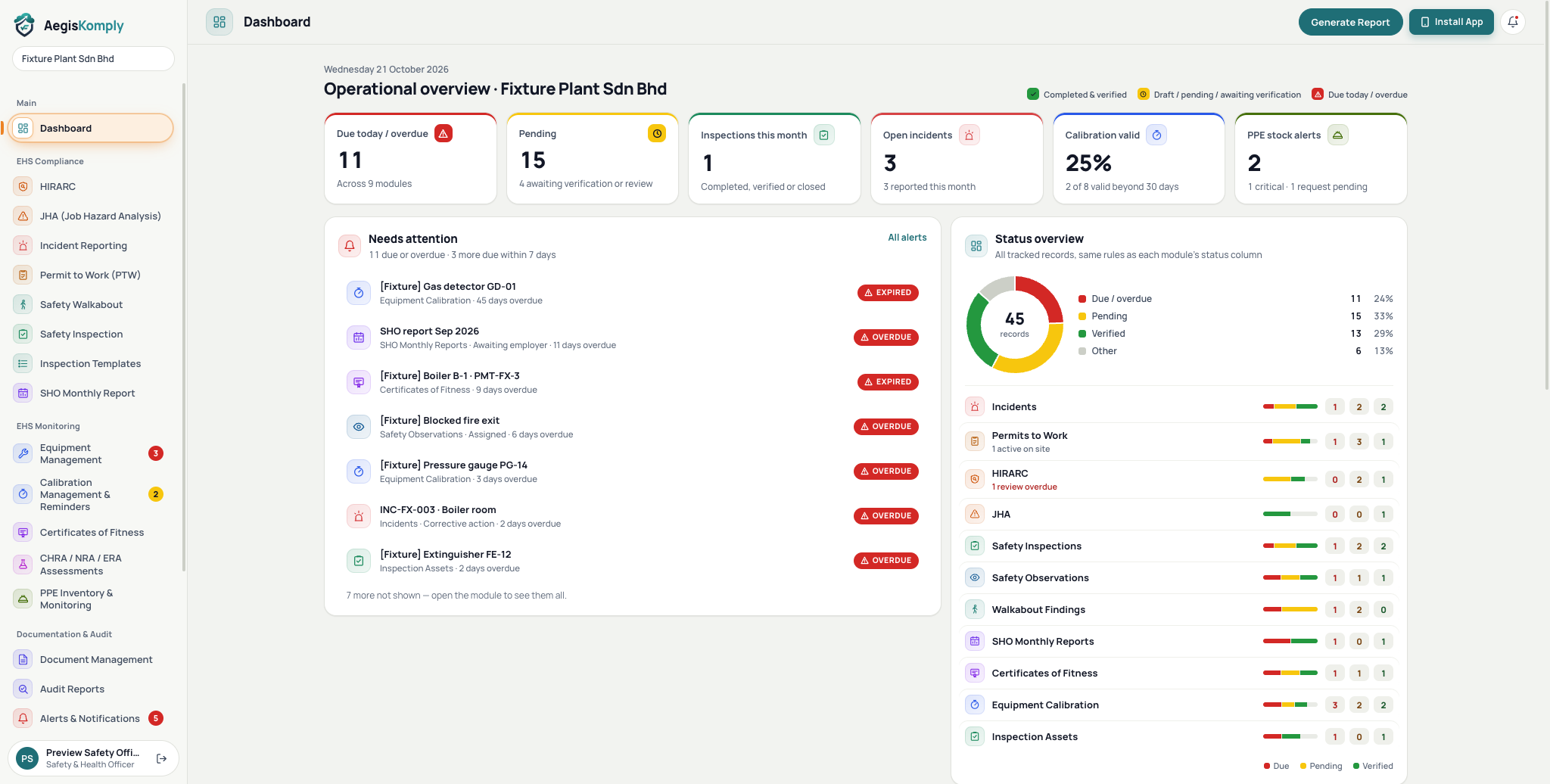Image resolution: width=1550 pixels, height=784 pixels.
Task: Click the Audit Reports search icon
Action: (23, 689)
